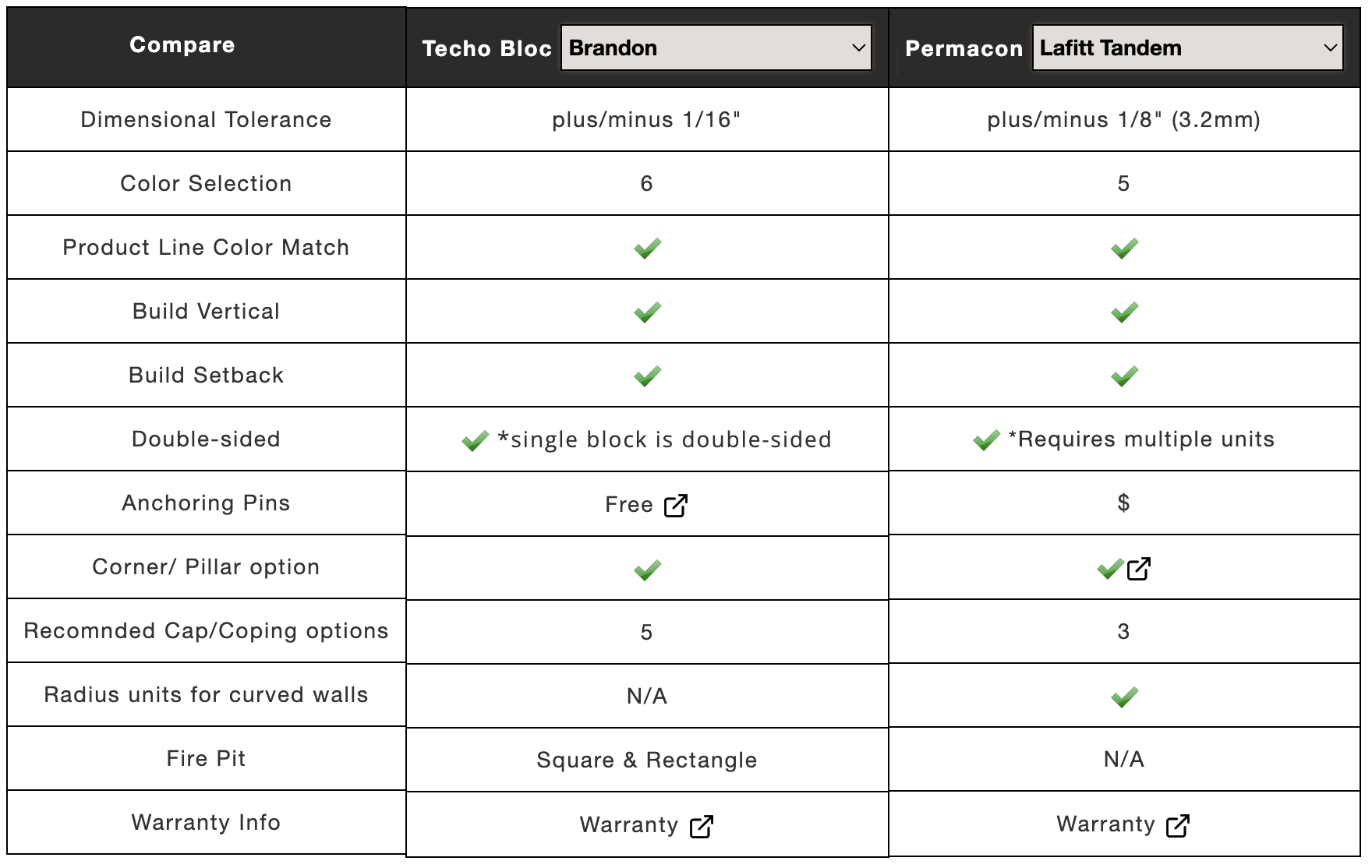The image size is (1372, 868).
Task: Open the Lafitt Tandem product dropdown
Action: click(x=1186, y=48)
